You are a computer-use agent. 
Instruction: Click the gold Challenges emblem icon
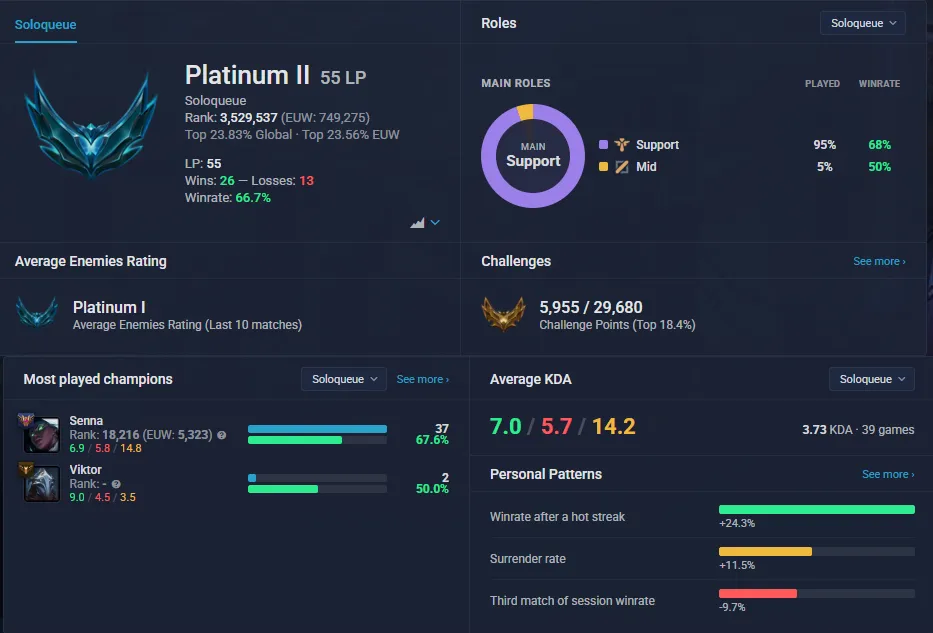pyautogui.click(x=503, y=314)
